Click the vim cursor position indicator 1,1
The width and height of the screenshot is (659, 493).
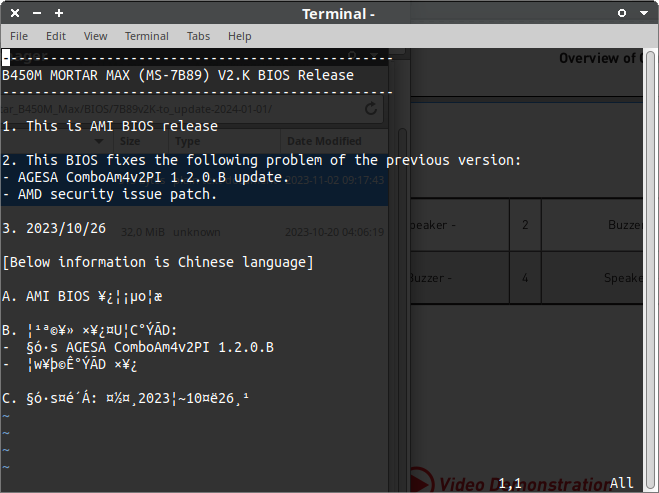510,483
